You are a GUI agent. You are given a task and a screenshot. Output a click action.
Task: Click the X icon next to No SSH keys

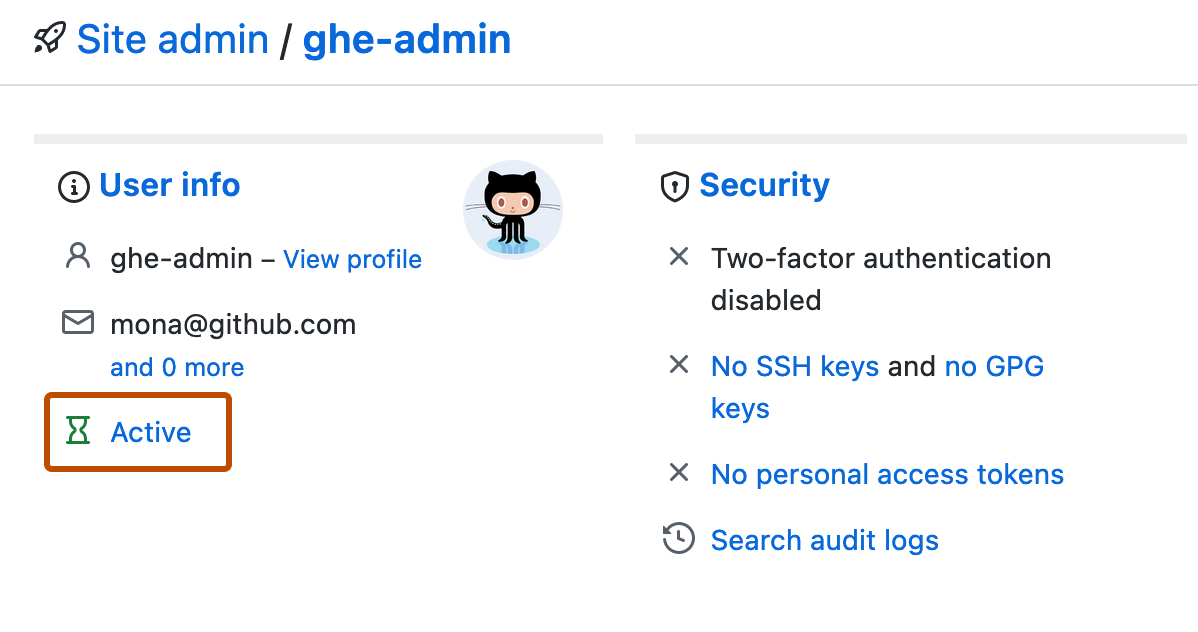pyautogui.click(x=679, y=365)
